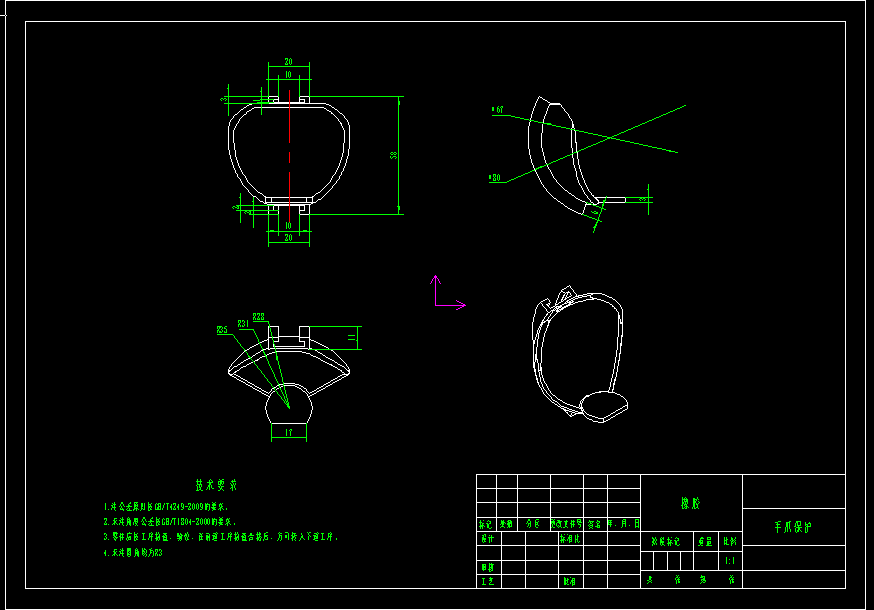This screenshot has height=610, width=874.
Task: Select the 阶段标记 cell in title block
Action: coord(665,541)
